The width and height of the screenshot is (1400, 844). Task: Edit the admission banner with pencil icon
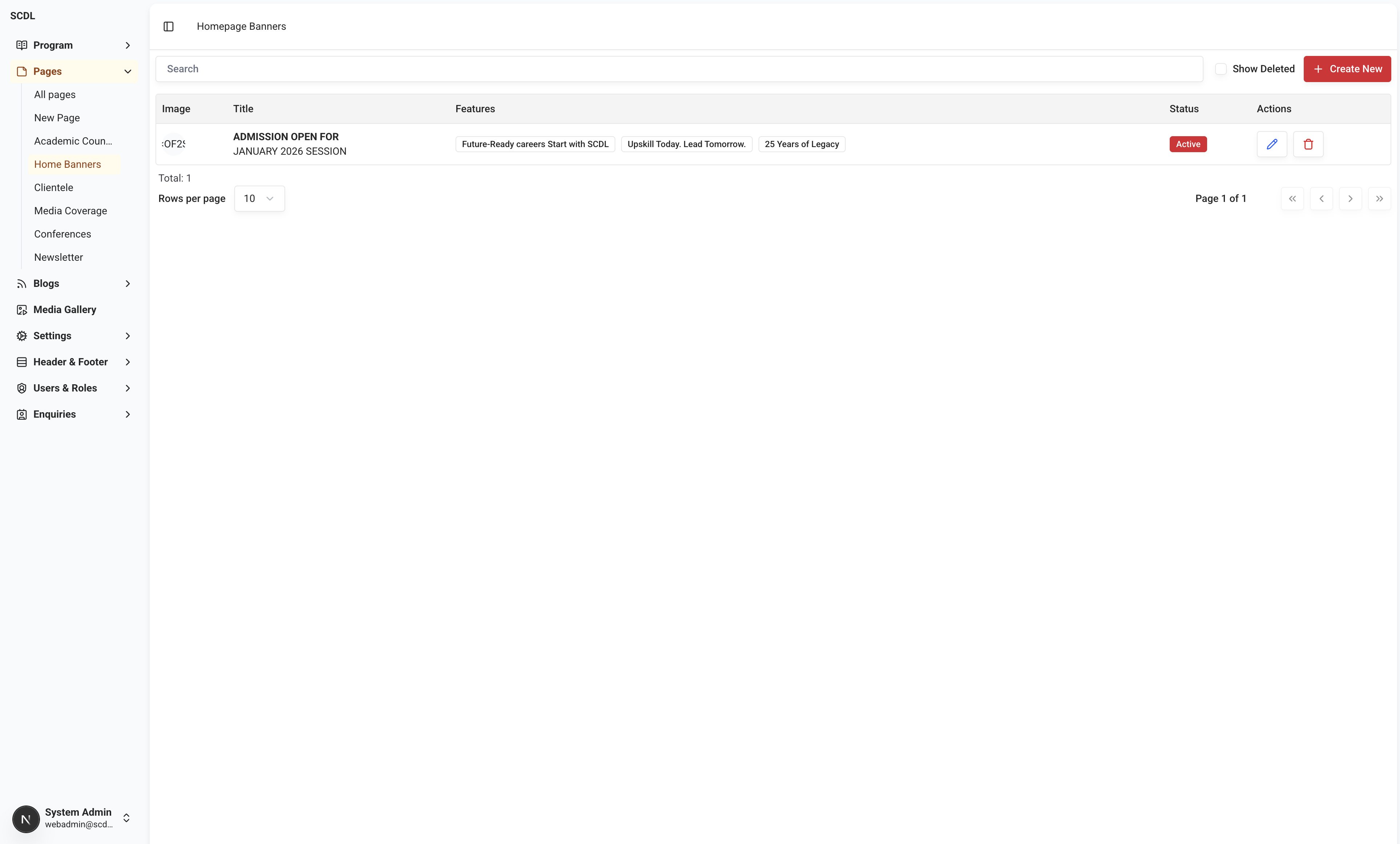(x=1272, y=144)
